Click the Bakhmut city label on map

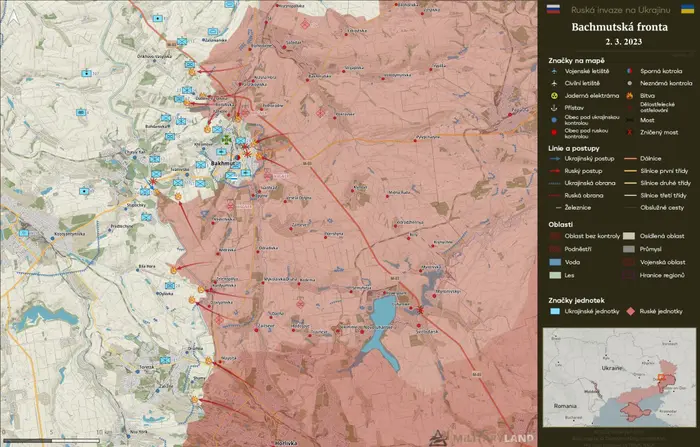pos(222,163)
